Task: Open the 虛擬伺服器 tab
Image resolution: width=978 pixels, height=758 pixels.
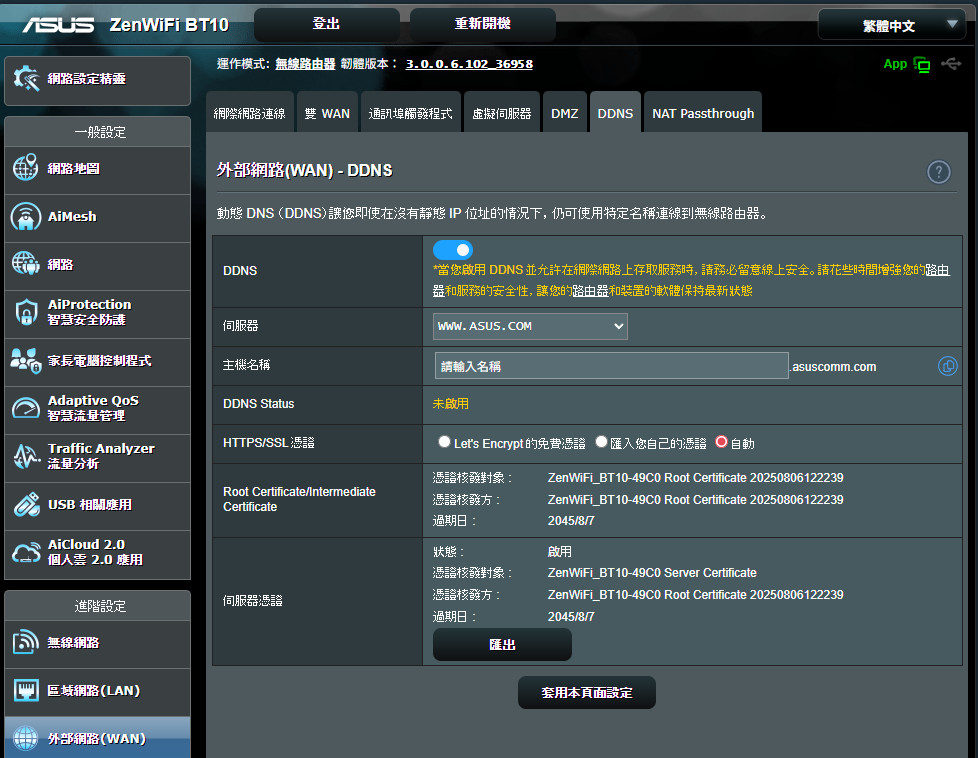Action: [x=501, y=113]
